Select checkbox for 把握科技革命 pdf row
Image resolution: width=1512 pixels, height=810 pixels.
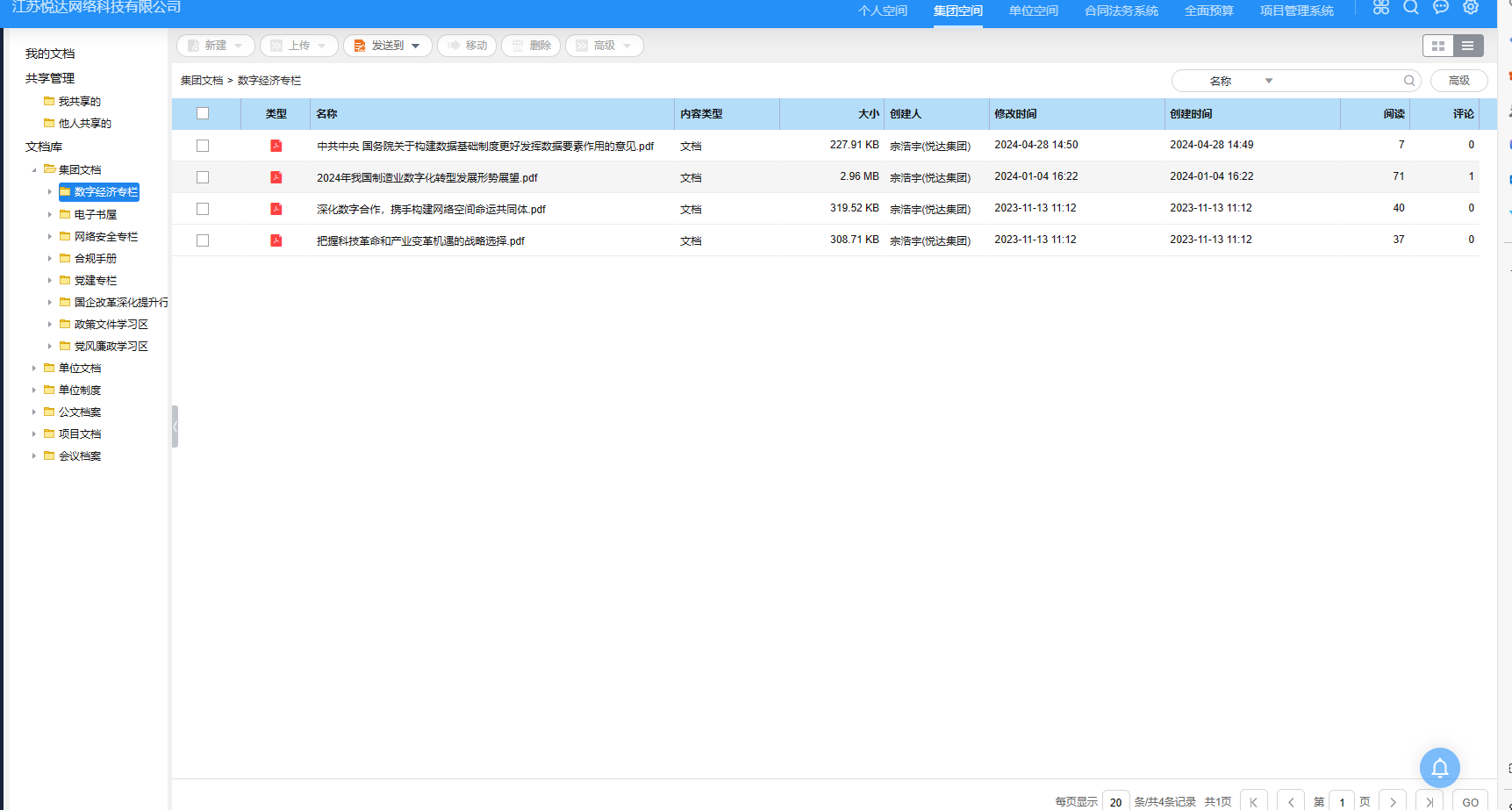[x=203, y=240]
